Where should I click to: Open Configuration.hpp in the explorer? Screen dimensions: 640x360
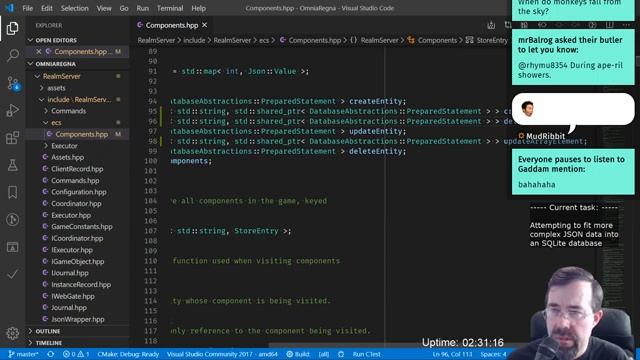point(79,192)
